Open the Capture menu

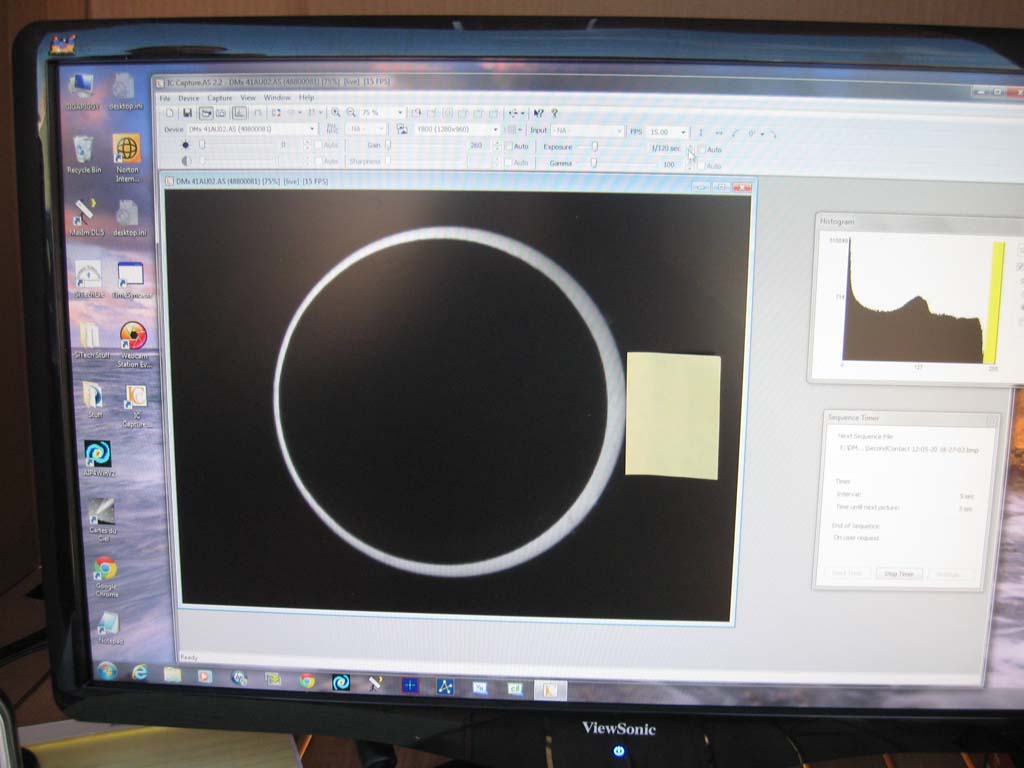(219, 98)
